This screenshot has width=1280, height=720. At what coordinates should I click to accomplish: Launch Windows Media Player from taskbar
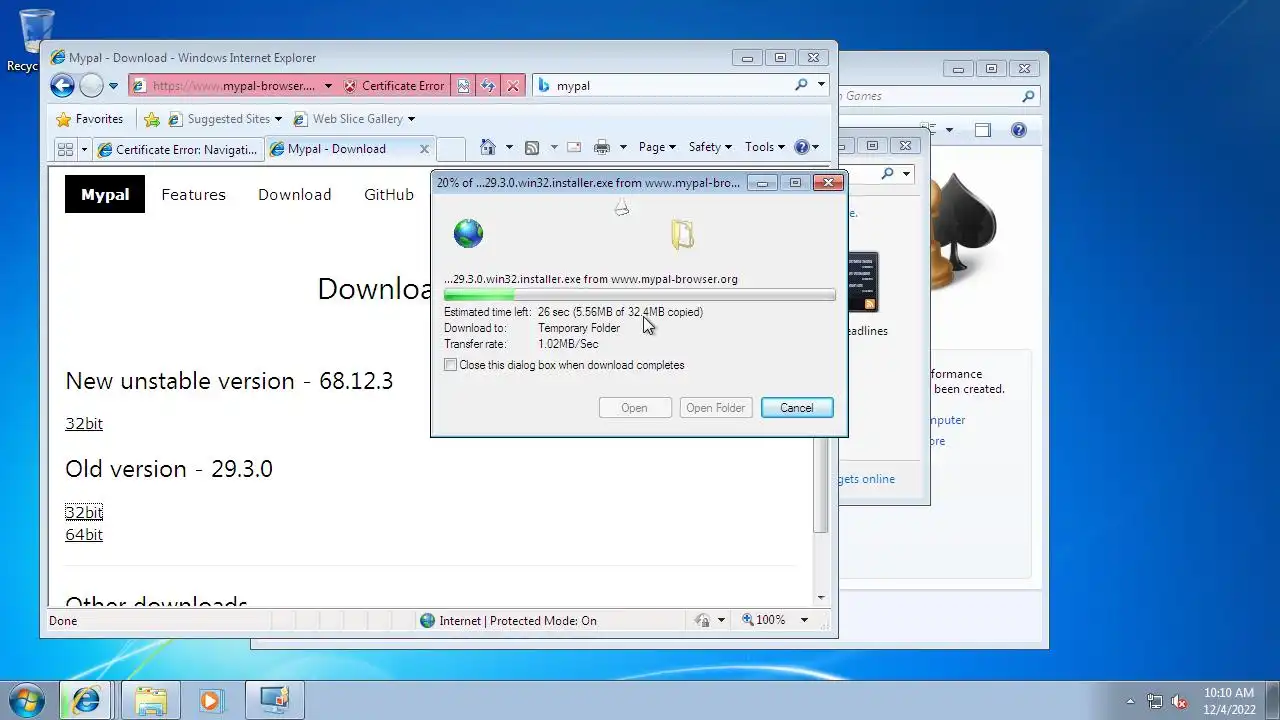pos(210,700)
